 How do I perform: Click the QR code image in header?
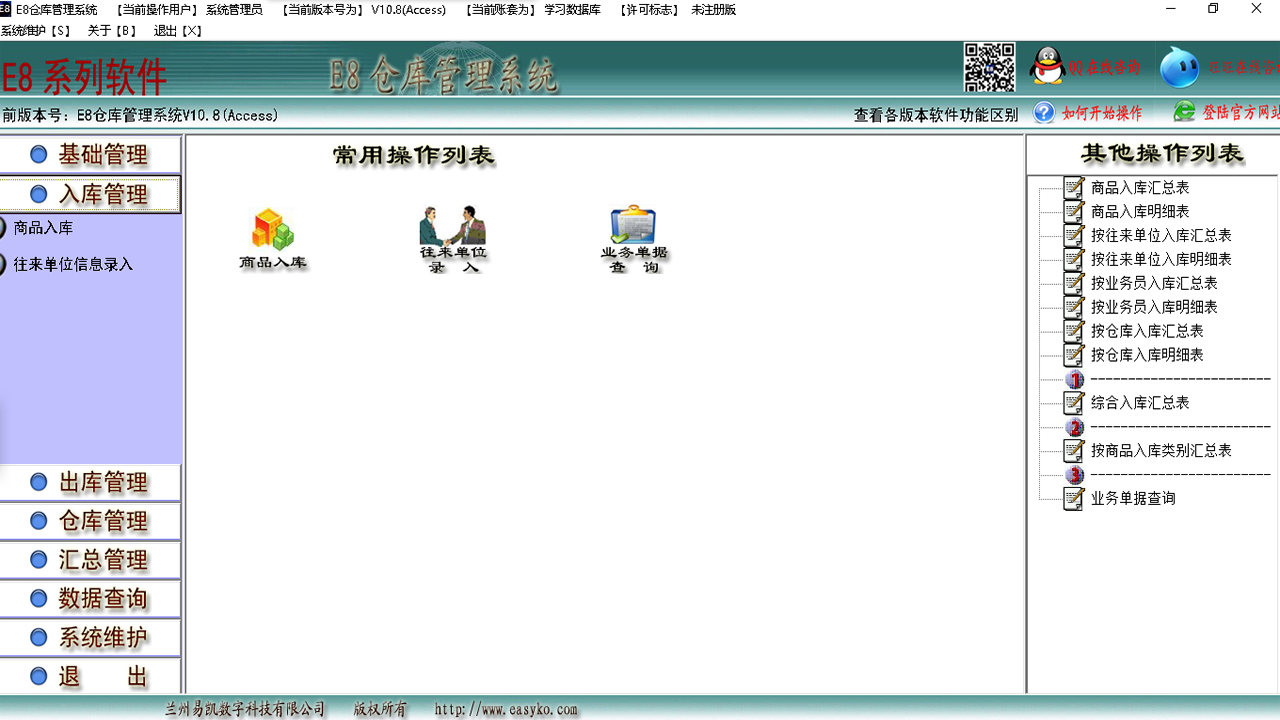(x=989, y=67)
